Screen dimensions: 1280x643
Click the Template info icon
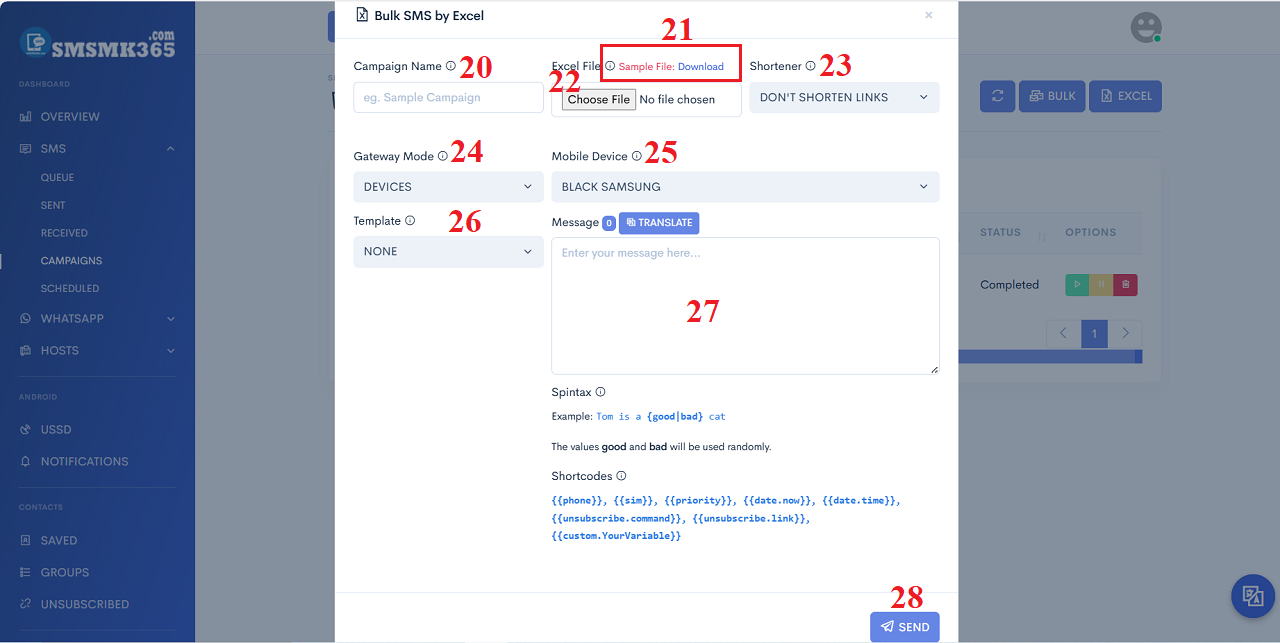coord(410,221)
